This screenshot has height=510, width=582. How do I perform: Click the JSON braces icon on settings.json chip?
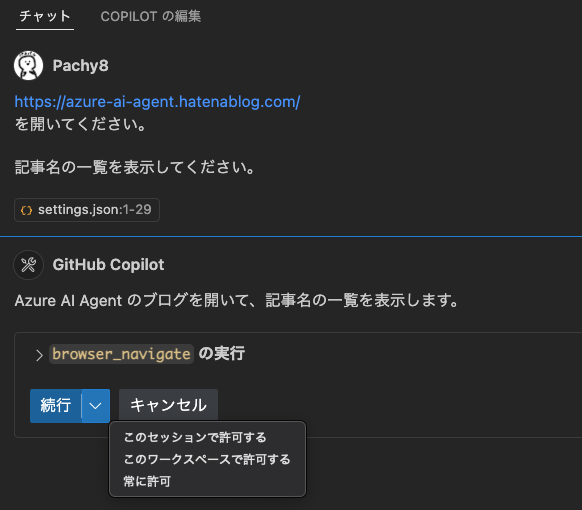(26, 210)
